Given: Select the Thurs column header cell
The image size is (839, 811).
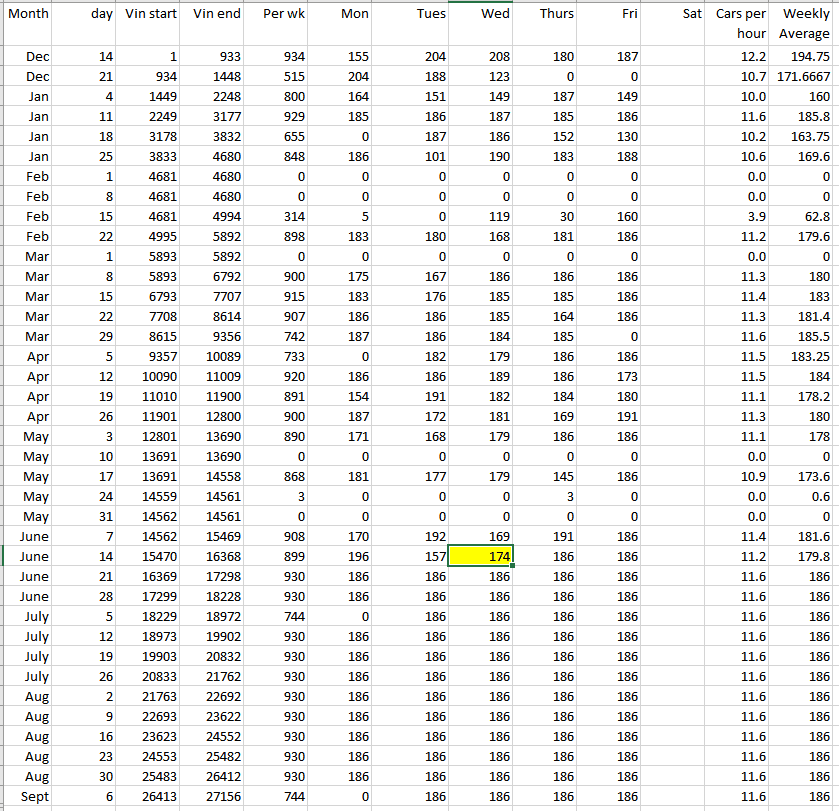Looking at the screenshot, I should coord(546,14).
